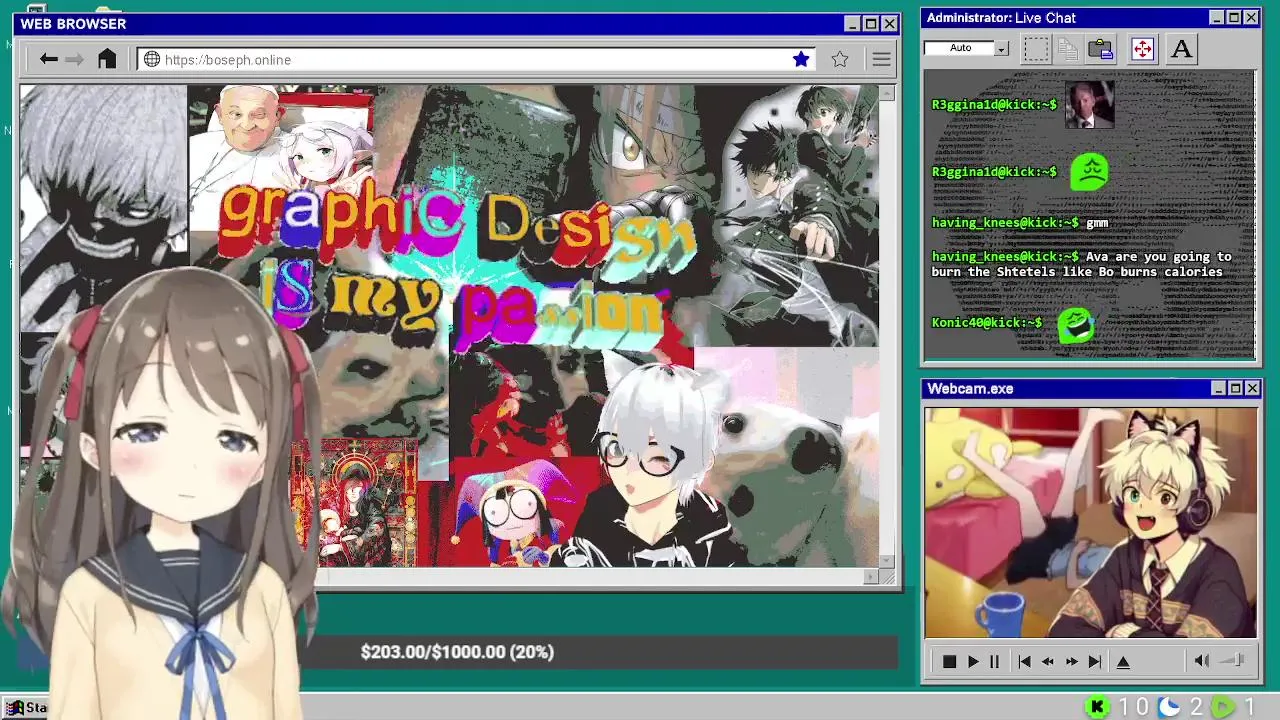Go forward in the Web Browser

pyautogui.click(x=74, y=60)
